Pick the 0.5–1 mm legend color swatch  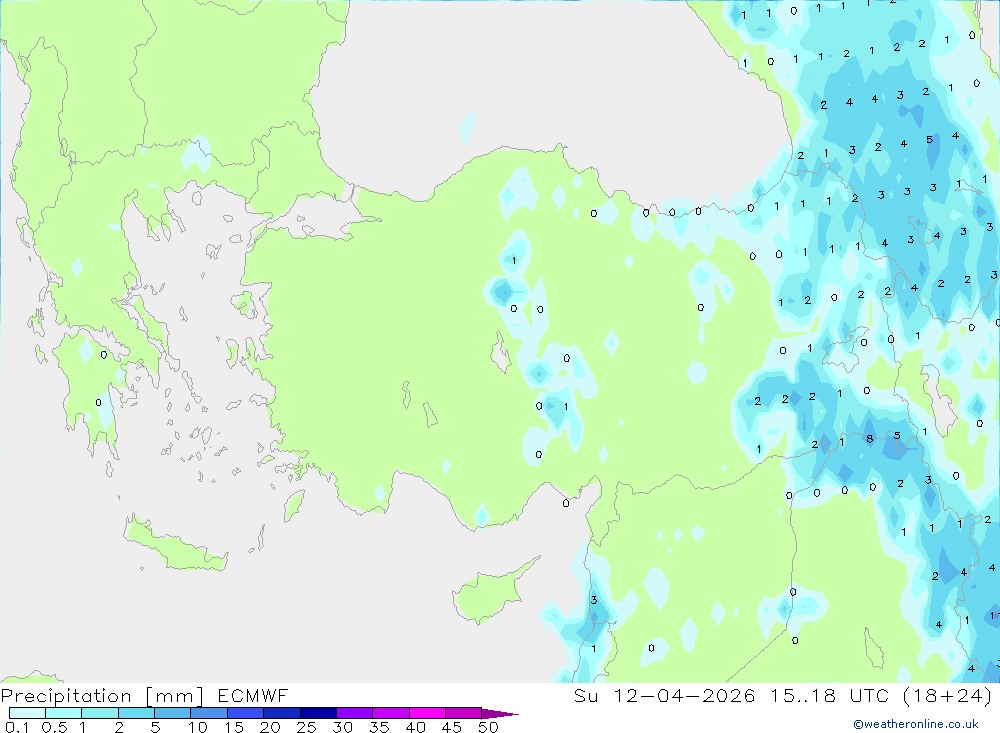coord(63,713)
